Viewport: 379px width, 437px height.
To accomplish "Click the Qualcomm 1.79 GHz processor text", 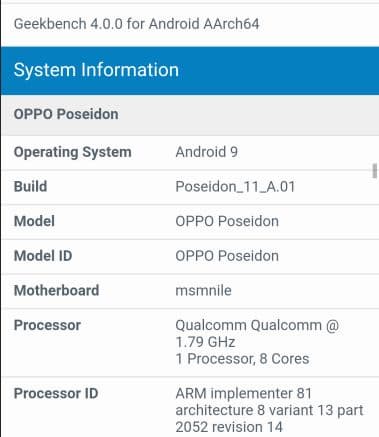I will [257, 334].
